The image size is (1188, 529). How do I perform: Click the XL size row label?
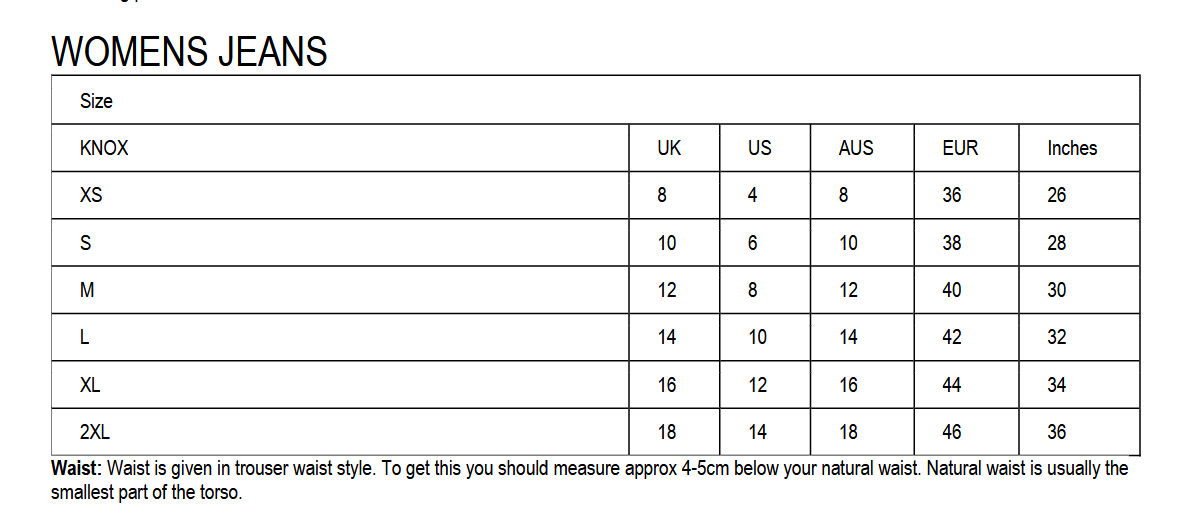[x=90, y=385]
